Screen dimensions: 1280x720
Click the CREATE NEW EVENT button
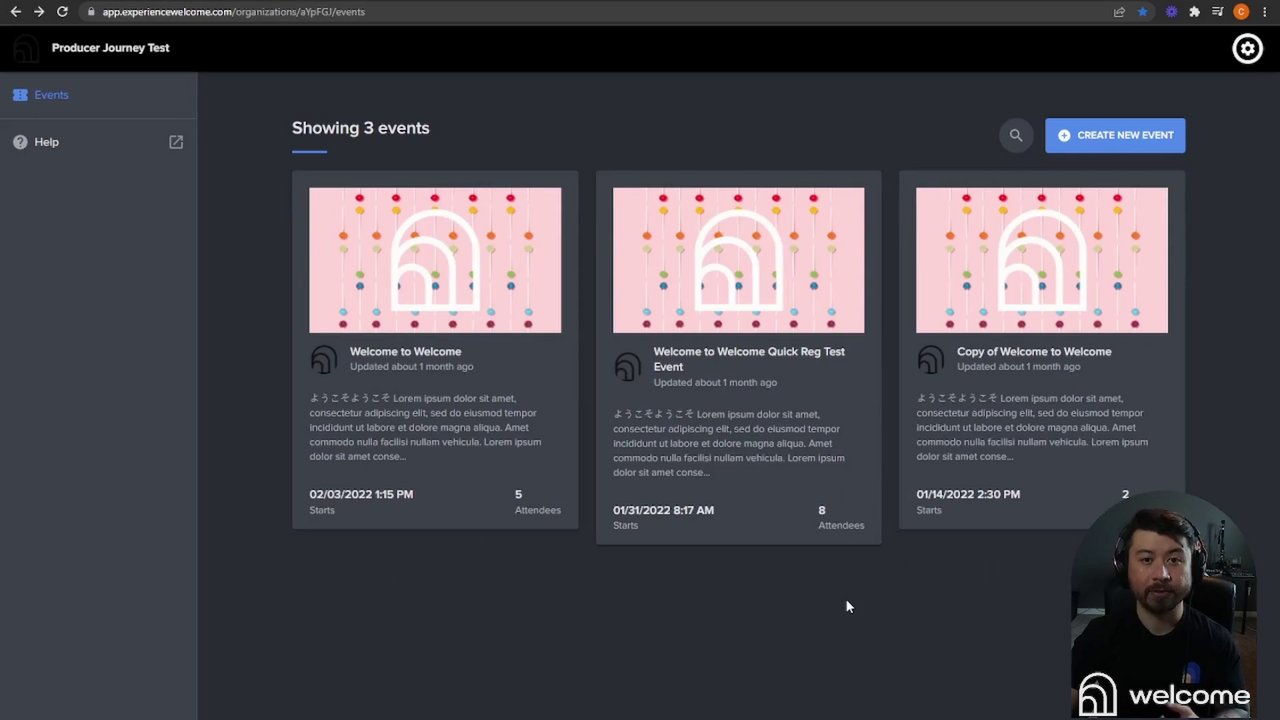click(1115, 135)
